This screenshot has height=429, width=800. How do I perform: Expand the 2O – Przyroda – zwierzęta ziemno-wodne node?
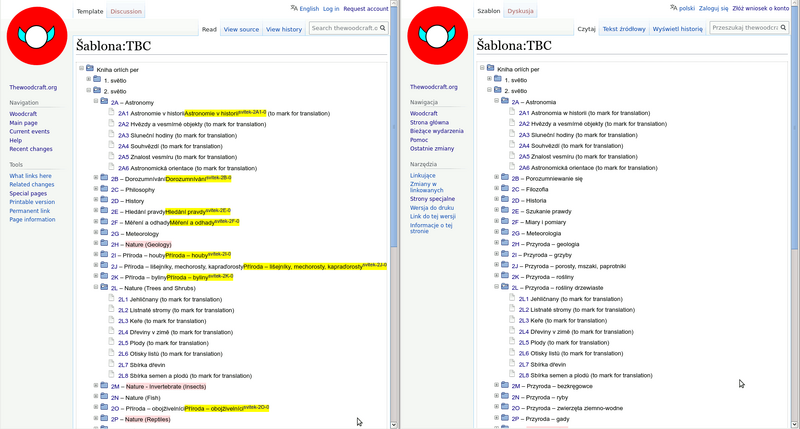pos(496,407)
